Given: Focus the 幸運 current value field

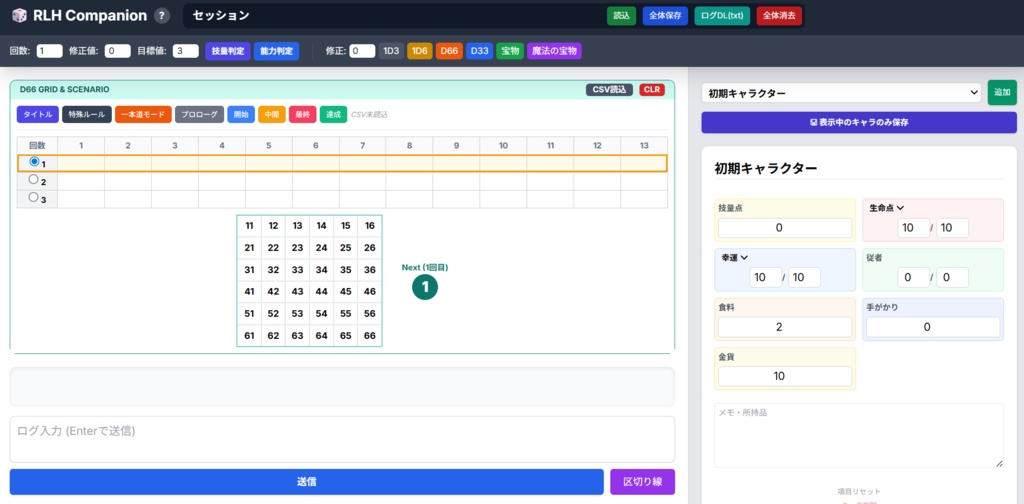Looking at the screenshot, I should (x=765, y=277).
